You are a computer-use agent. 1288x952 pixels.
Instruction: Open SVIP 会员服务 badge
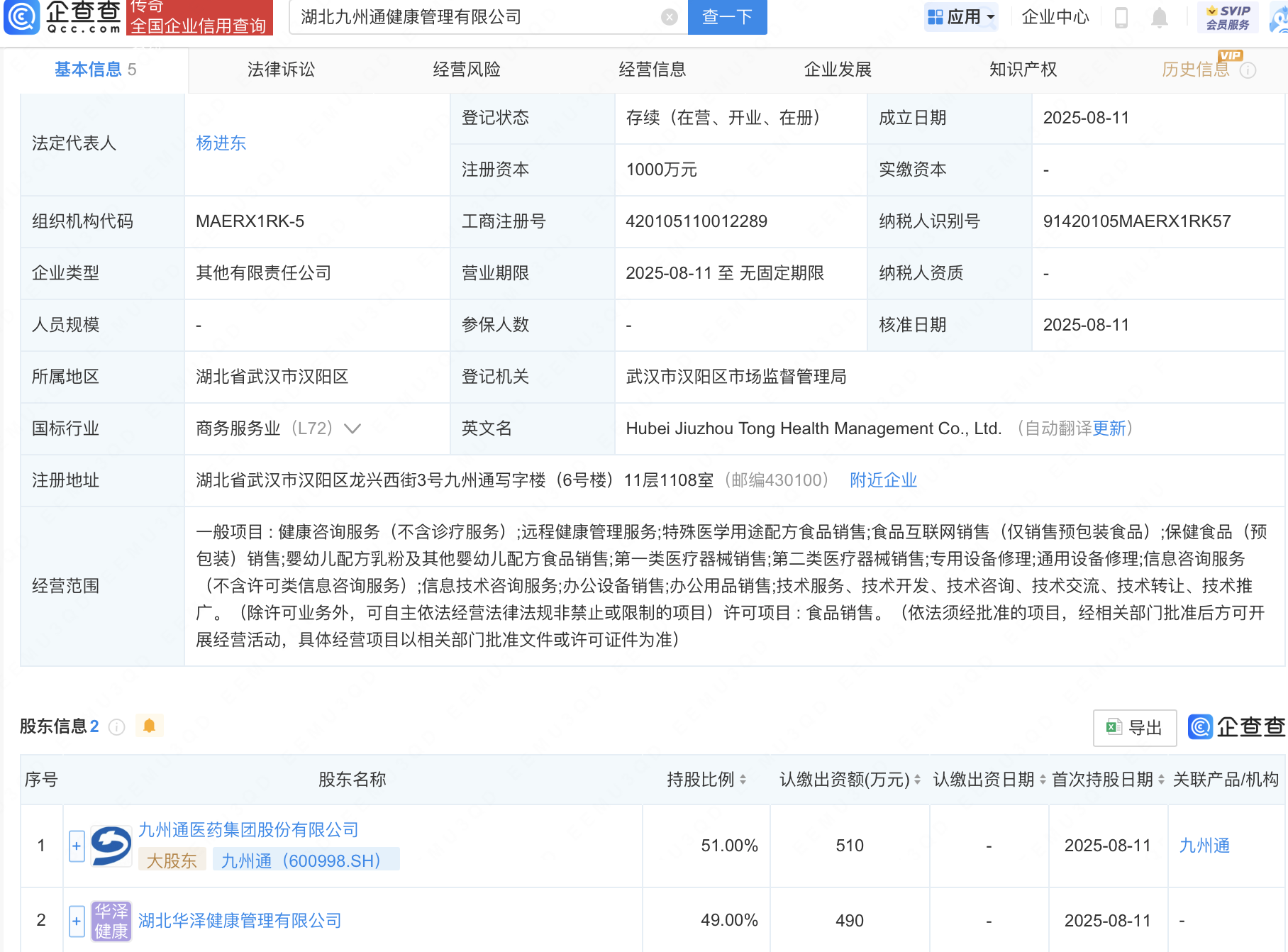coord(1228,17)
